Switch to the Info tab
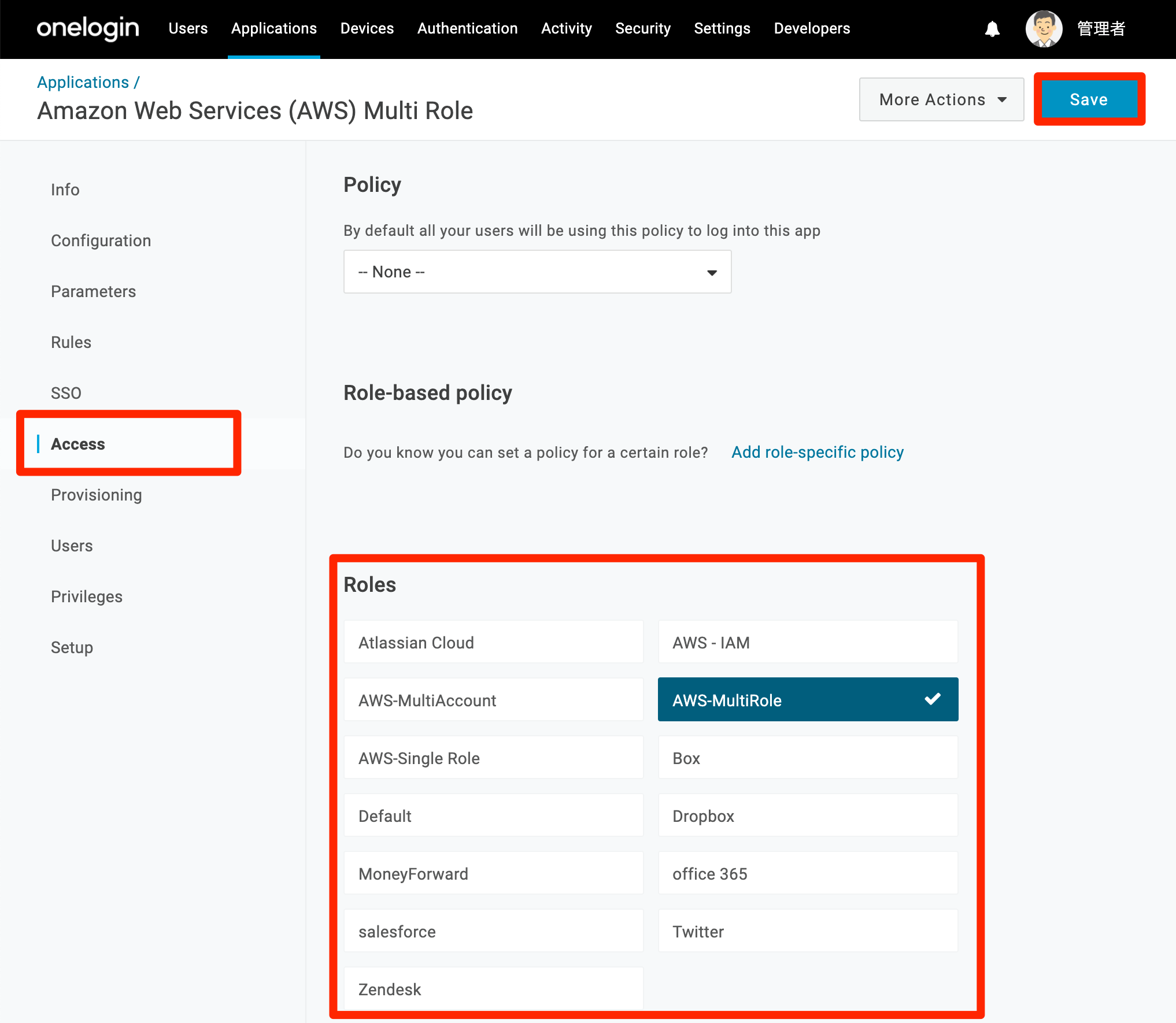1176x1023 pixels. pyautogui.click(x=65, y=190)
